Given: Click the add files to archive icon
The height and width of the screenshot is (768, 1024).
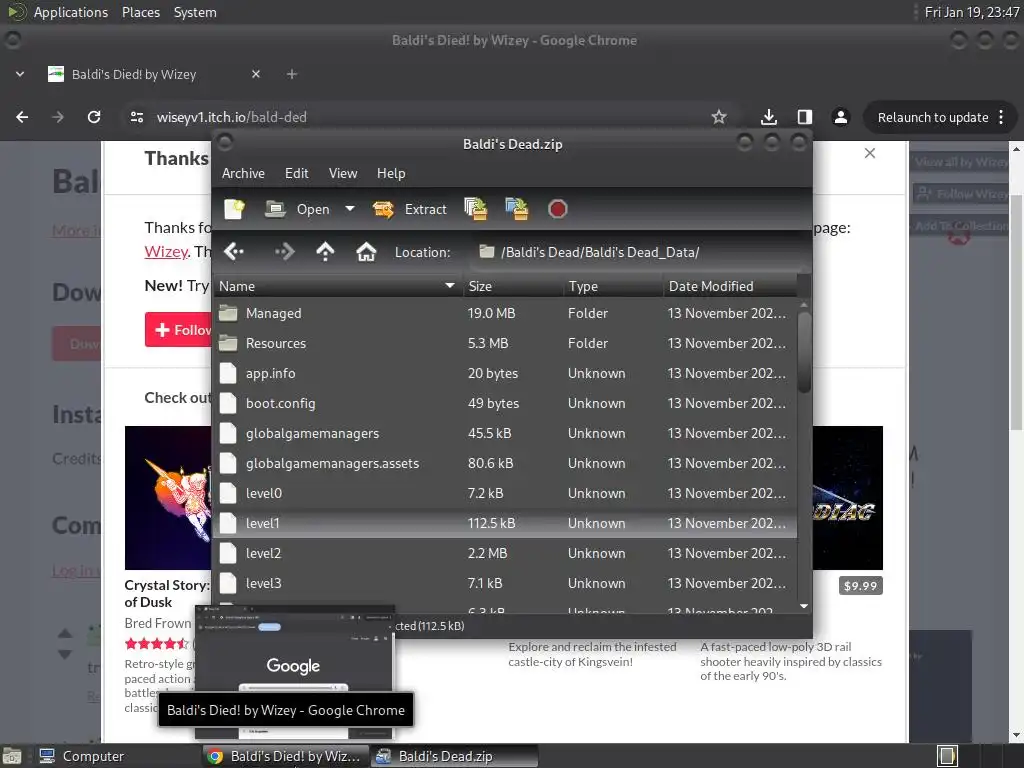Looking at the screenshot, I should 475,209.
